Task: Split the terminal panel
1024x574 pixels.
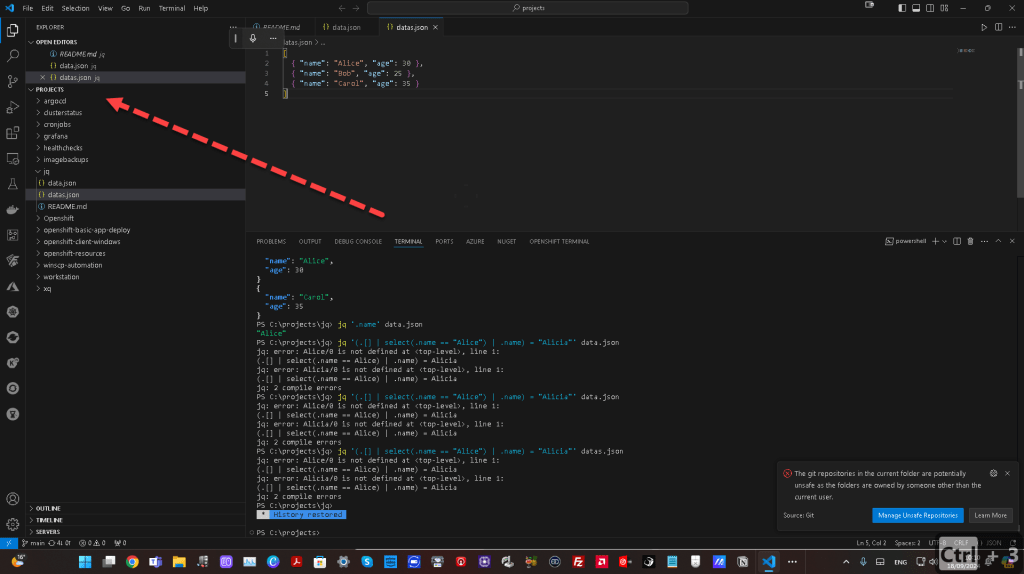Action: 957,242
